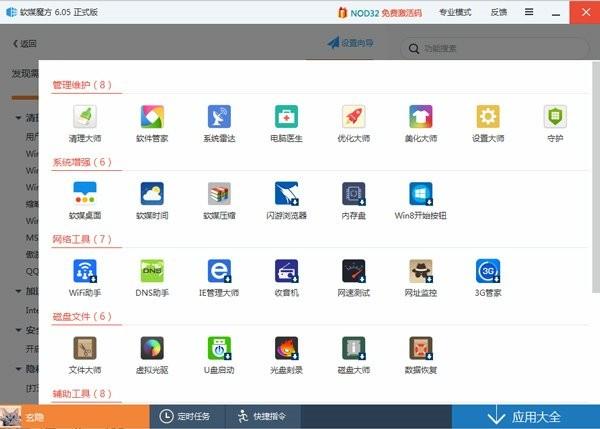Open 软媒压缩 archive tool

click(219, 201)
